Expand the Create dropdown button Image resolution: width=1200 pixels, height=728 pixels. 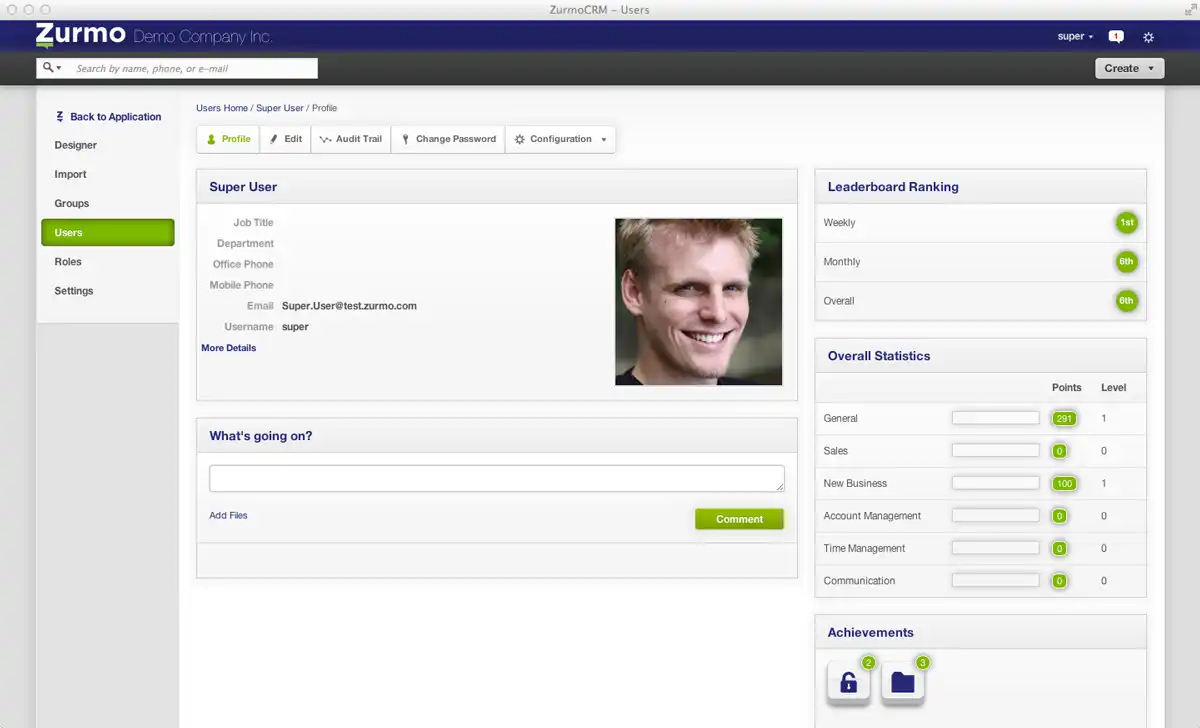[x=1130, y=68]
